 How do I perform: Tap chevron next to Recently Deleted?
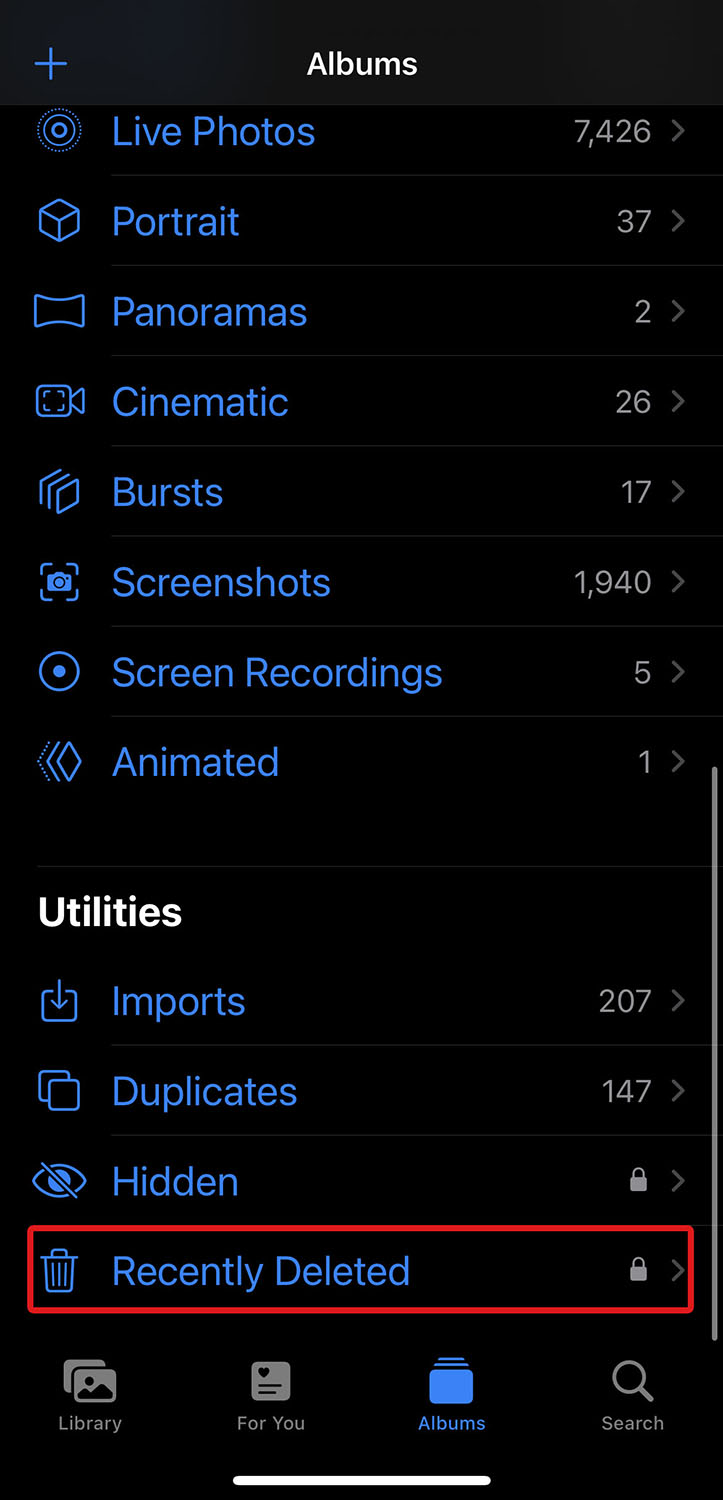click(x=678, y=1270)
